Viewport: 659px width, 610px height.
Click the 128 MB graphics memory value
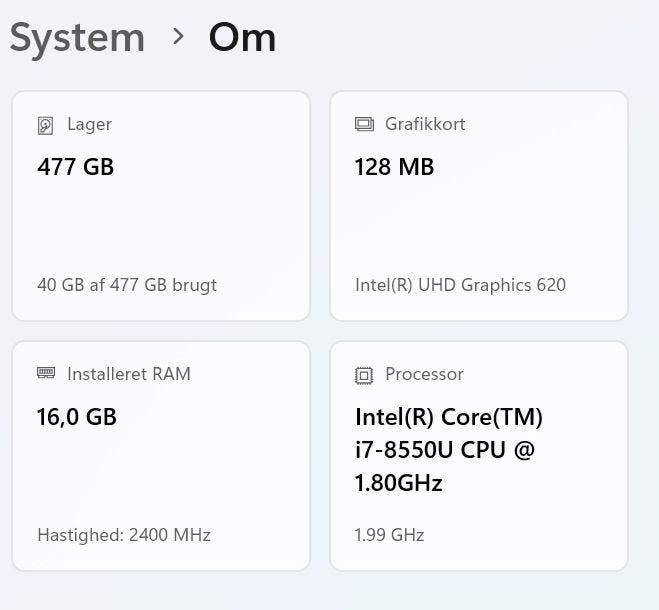394,167
